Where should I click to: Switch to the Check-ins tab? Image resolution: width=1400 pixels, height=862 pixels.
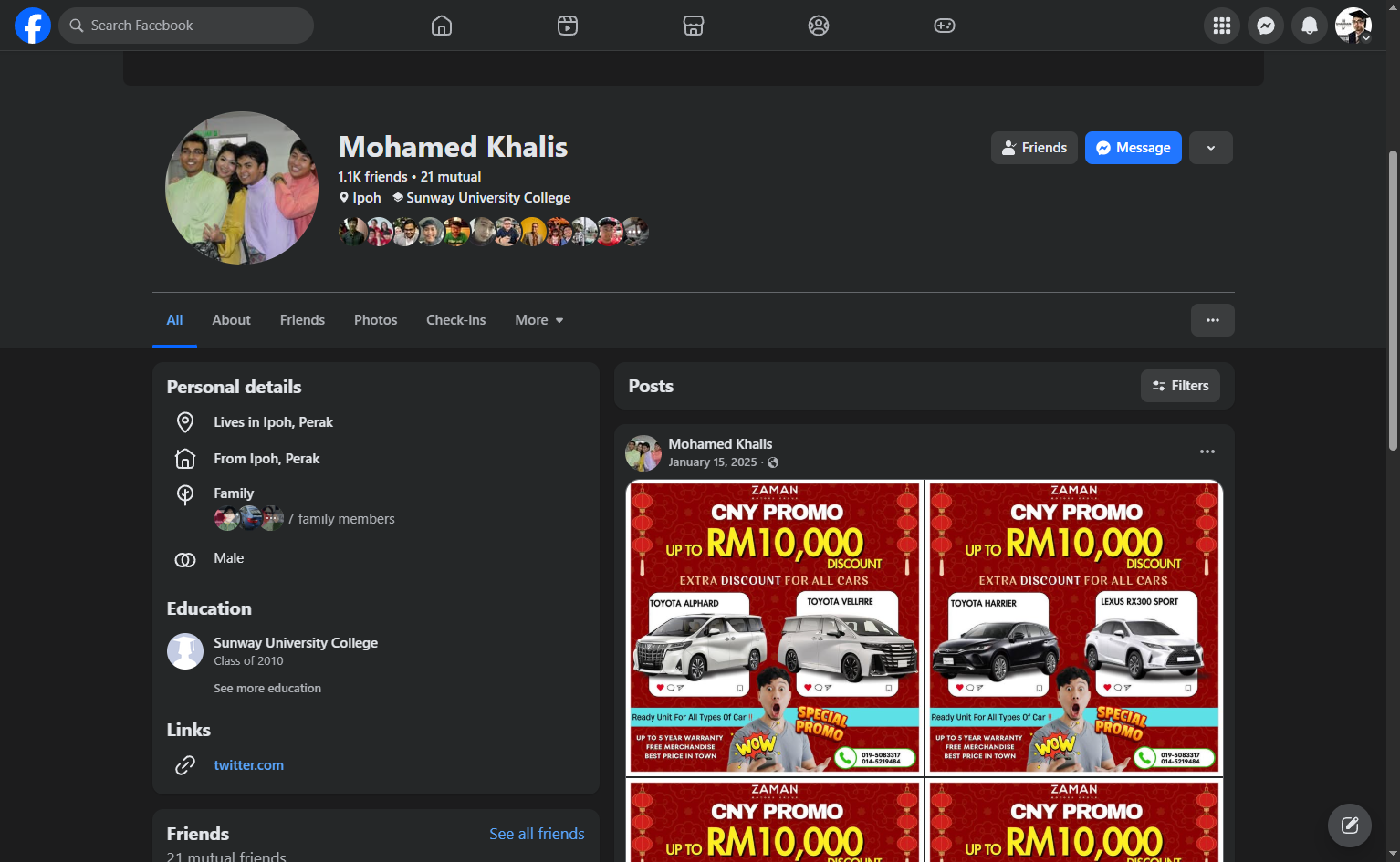click(x=456, y=320)
